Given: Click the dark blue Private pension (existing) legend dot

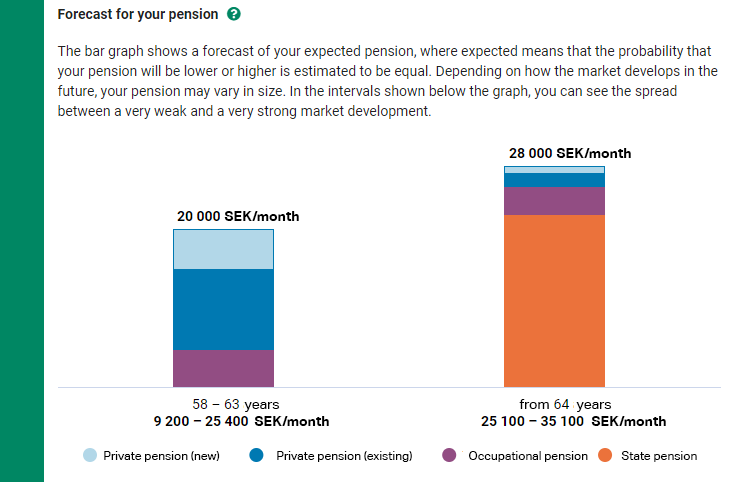Looking at the screenshot, I should pyautogui.click(x=257, y=456).
